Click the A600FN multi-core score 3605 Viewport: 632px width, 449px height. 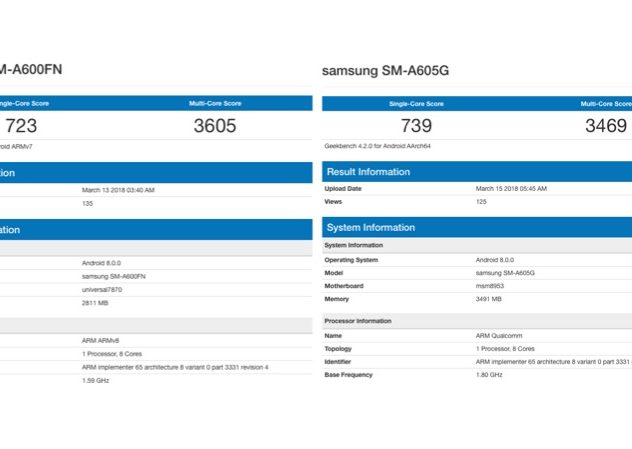point(215,126)
